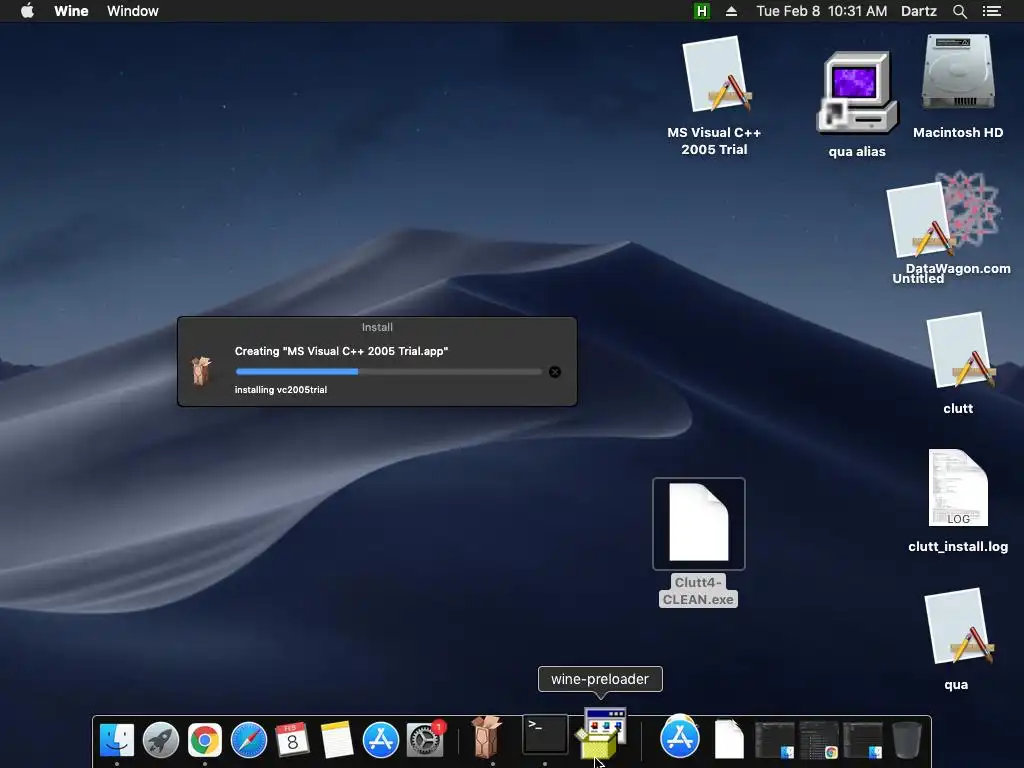Image resolution: width=1024 pixels, height=768 pixels.
Task: Open Notes from the Dock
Action: [x=336, y=740]
